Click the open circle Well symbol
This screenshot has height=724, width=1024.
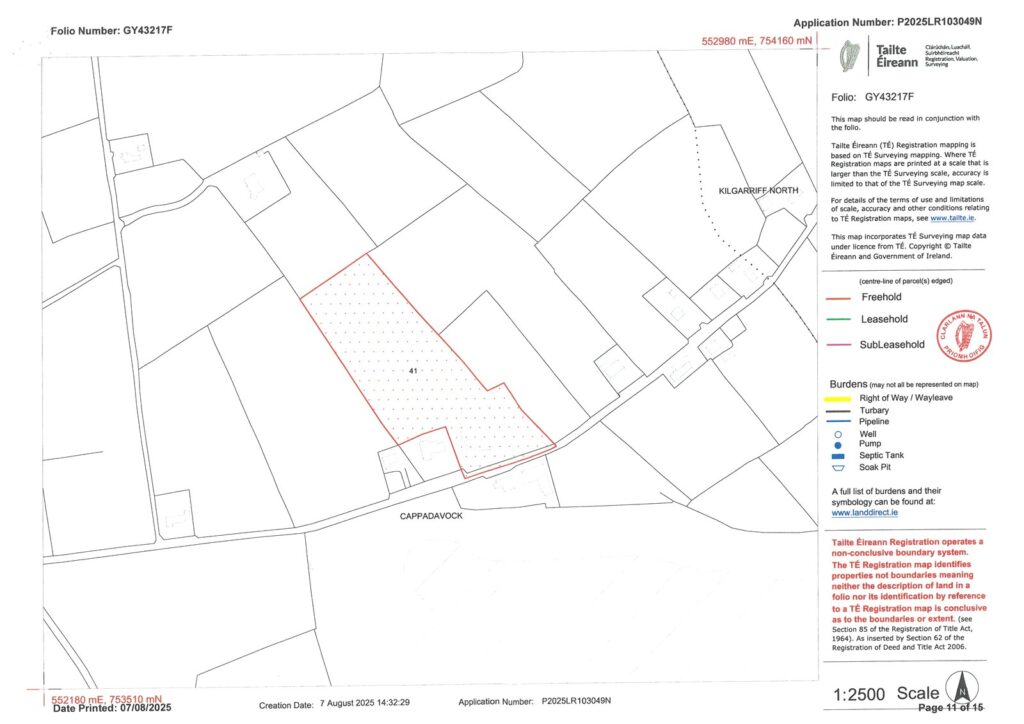click(x=839, y=435)
